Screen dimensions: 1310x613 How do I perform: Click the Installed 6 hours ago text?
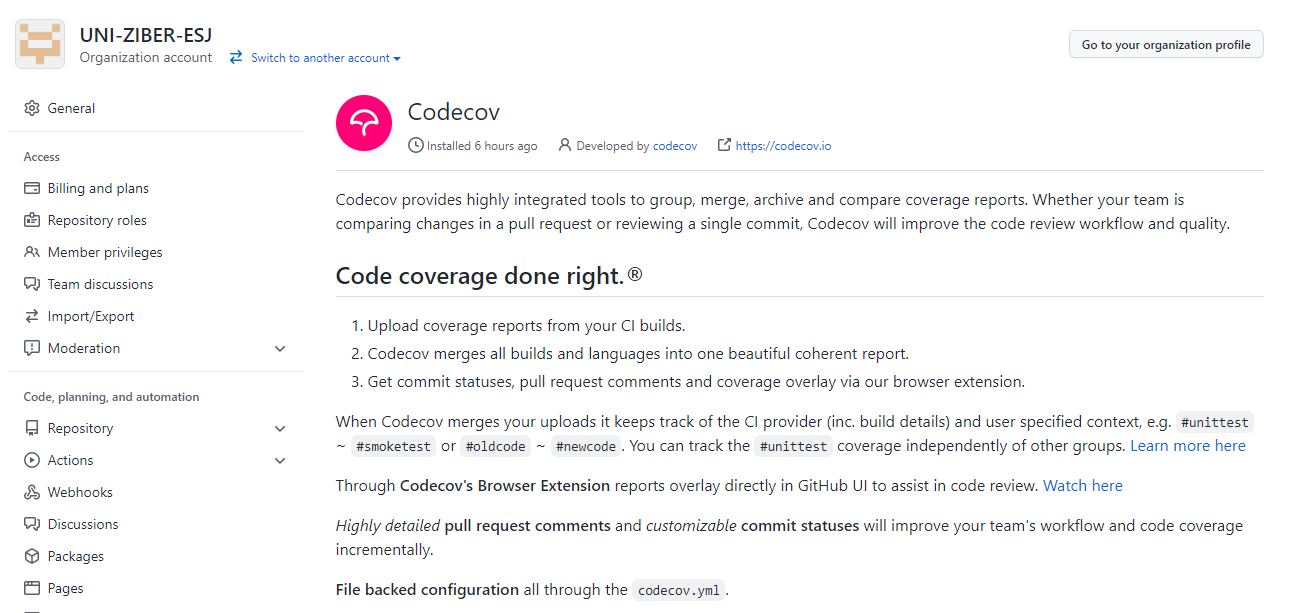point(482,146)
